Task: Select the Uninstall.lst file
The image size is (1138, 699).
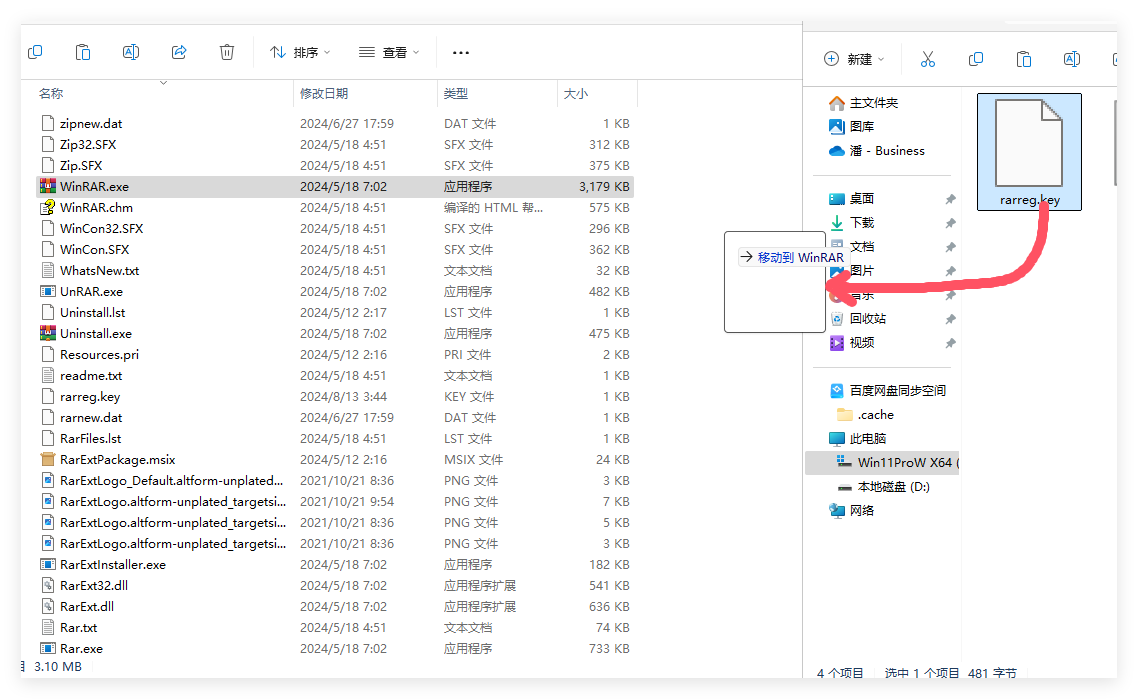Action: [92, 313]
